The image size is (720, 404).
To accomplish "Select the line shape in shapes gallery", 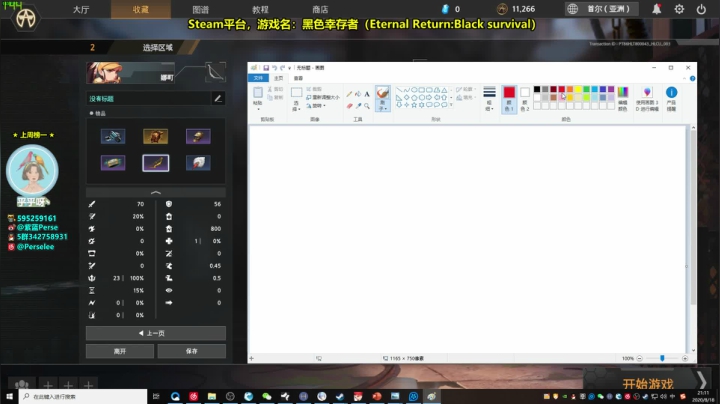I will (399, 90).
